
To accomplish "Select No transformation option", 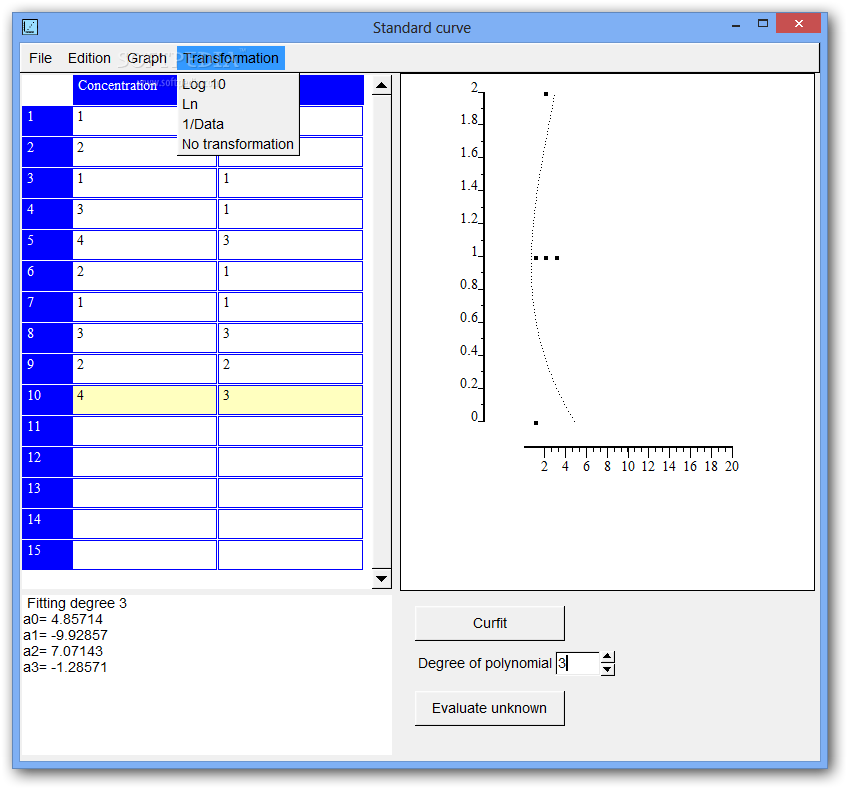I will coord(238,144).
